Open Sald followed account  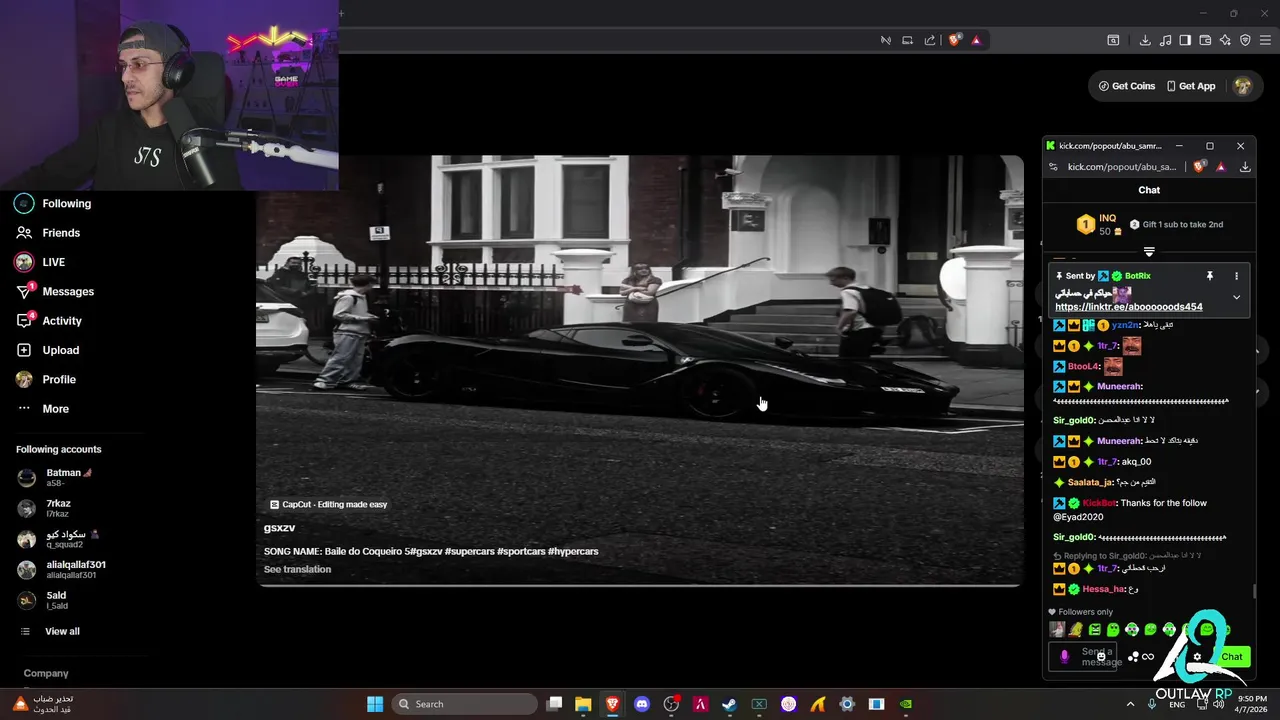coord(43,600)
